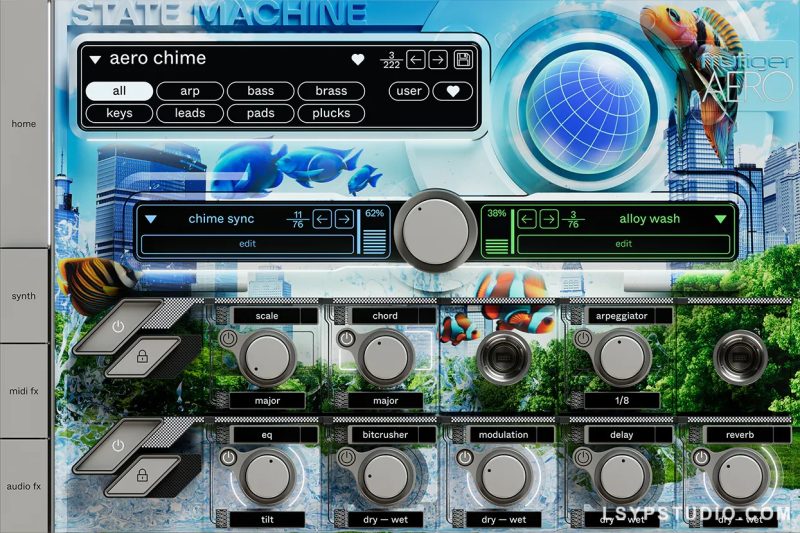The width and height of the screenshot is (800, 533).
Task: Open the eq tilt parameter selector
Action: coord(267,520)
